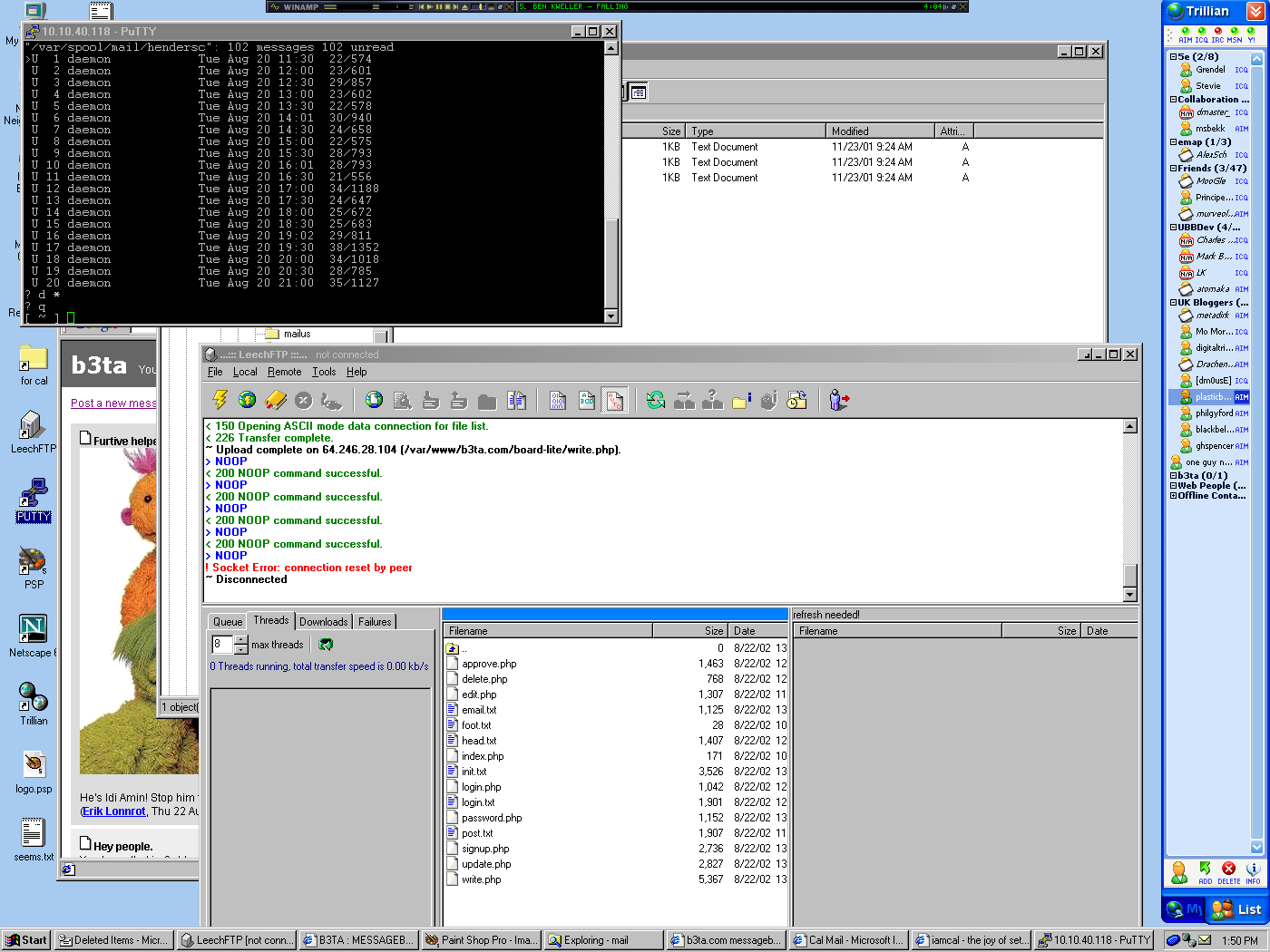Open the Remote menu in LeechFTP
Screen dimensions: 1270x952
click(x=285, y=372)
